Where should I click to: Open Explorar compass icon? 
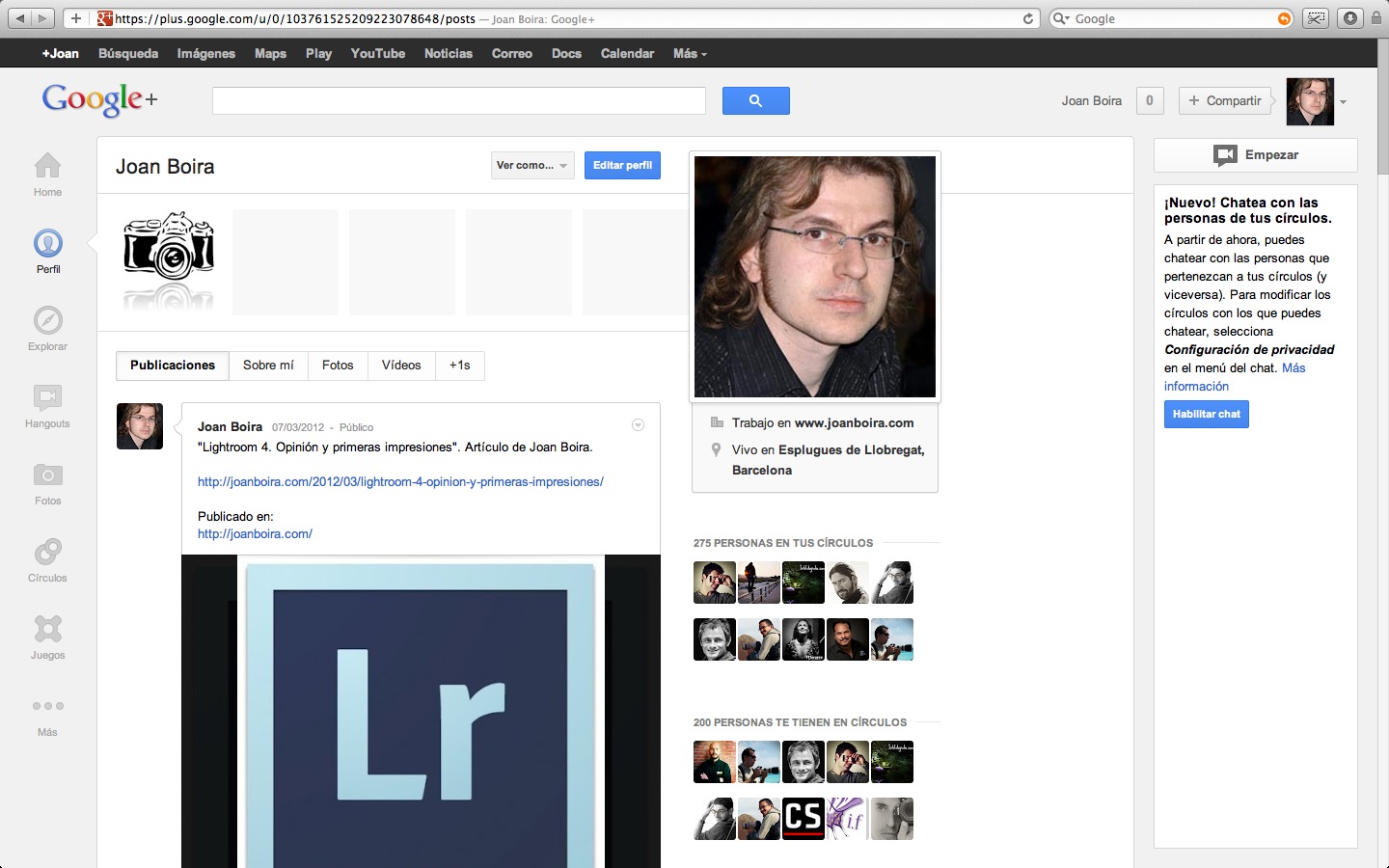[x=47, y=321]
